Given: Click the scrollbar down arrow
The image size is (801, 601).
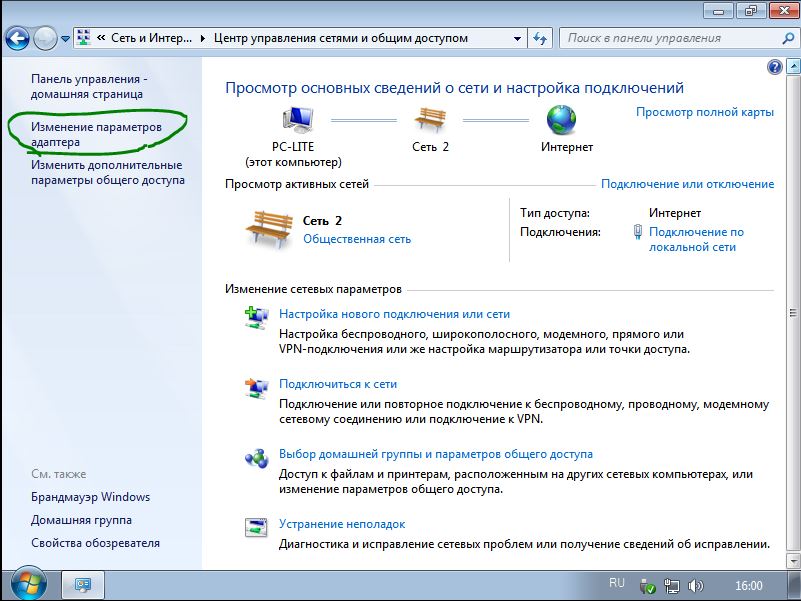Looking at the screenshot, I should tap(793, 560).
